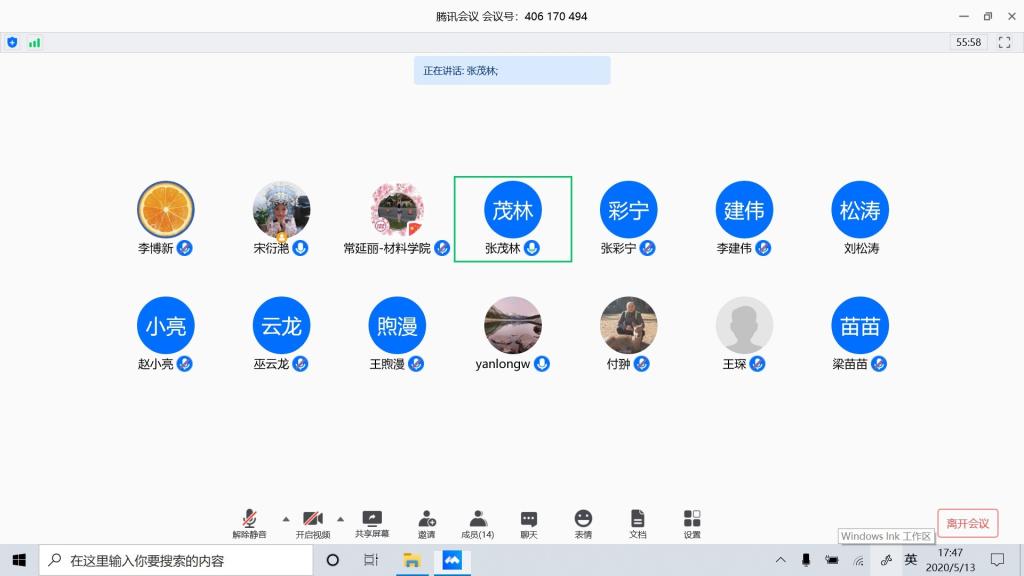
Task: Open File Explorer from the taskbar
Action: click(x=411, y=560)
